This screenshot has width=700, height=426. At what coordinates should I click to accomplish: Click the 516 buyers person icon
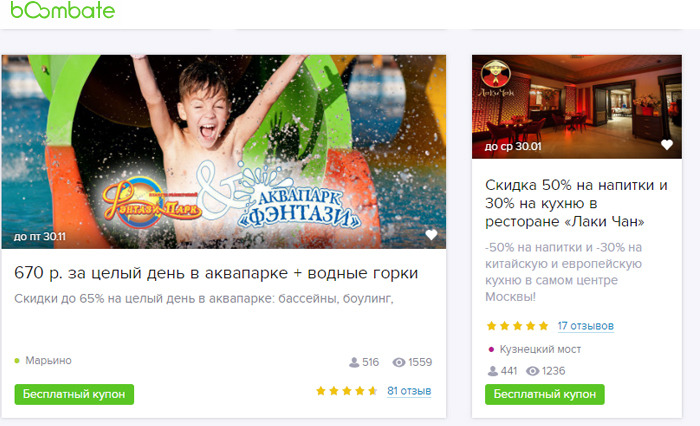[x=354, y=362]
